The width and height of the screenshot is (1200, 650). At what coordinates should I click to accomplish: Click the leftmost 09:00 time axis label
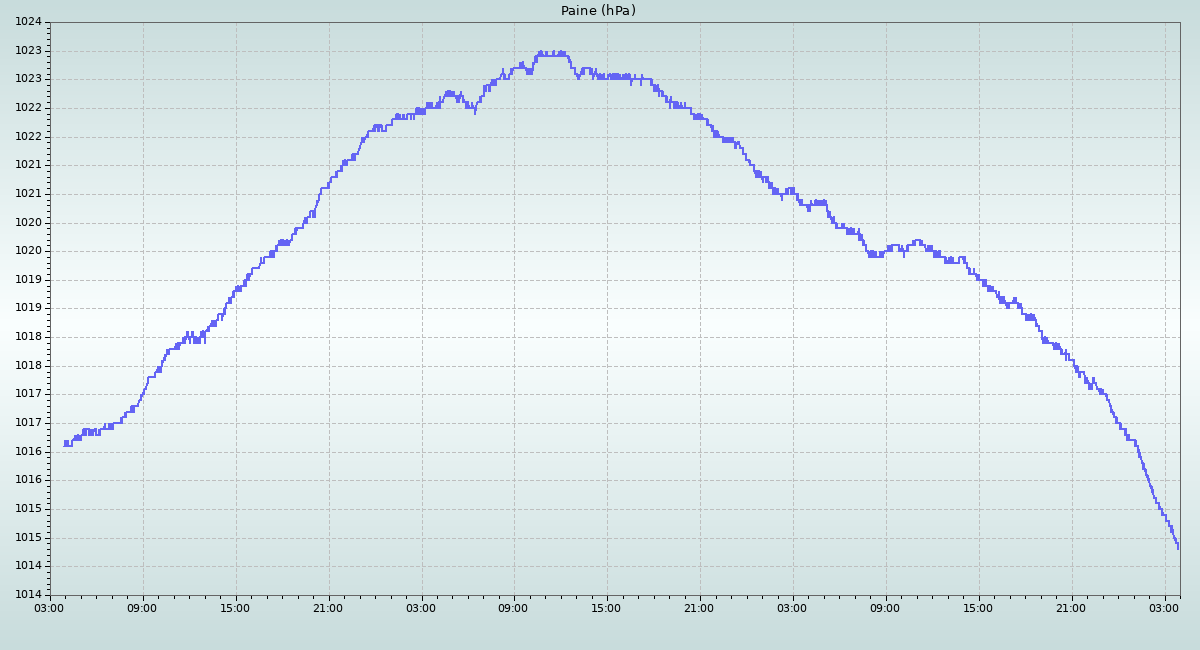[x=143, y=607]
